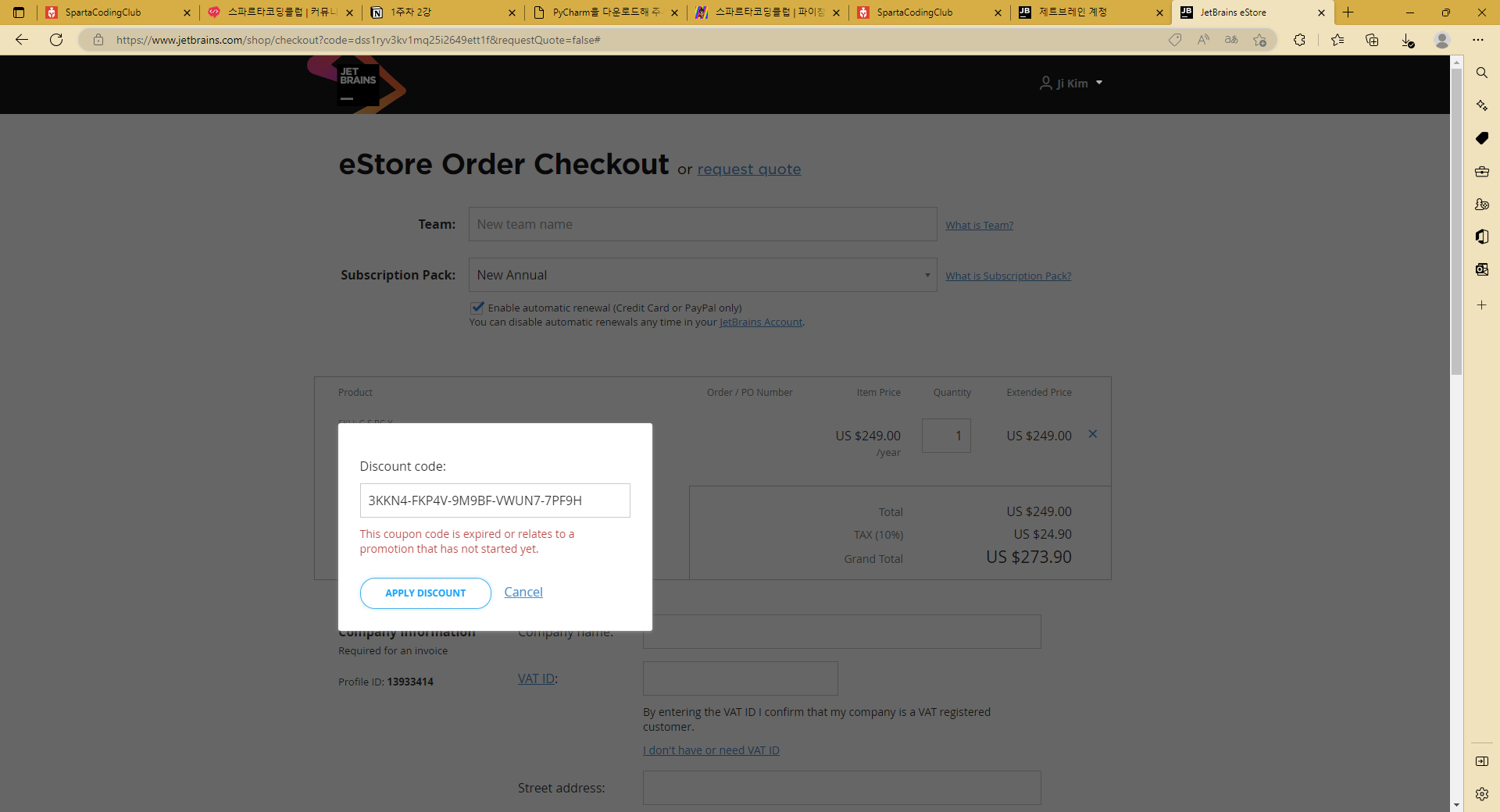Open the Outlook sidebar icon
This screenshot has width=1500, height=812.
coord(1481,269)
